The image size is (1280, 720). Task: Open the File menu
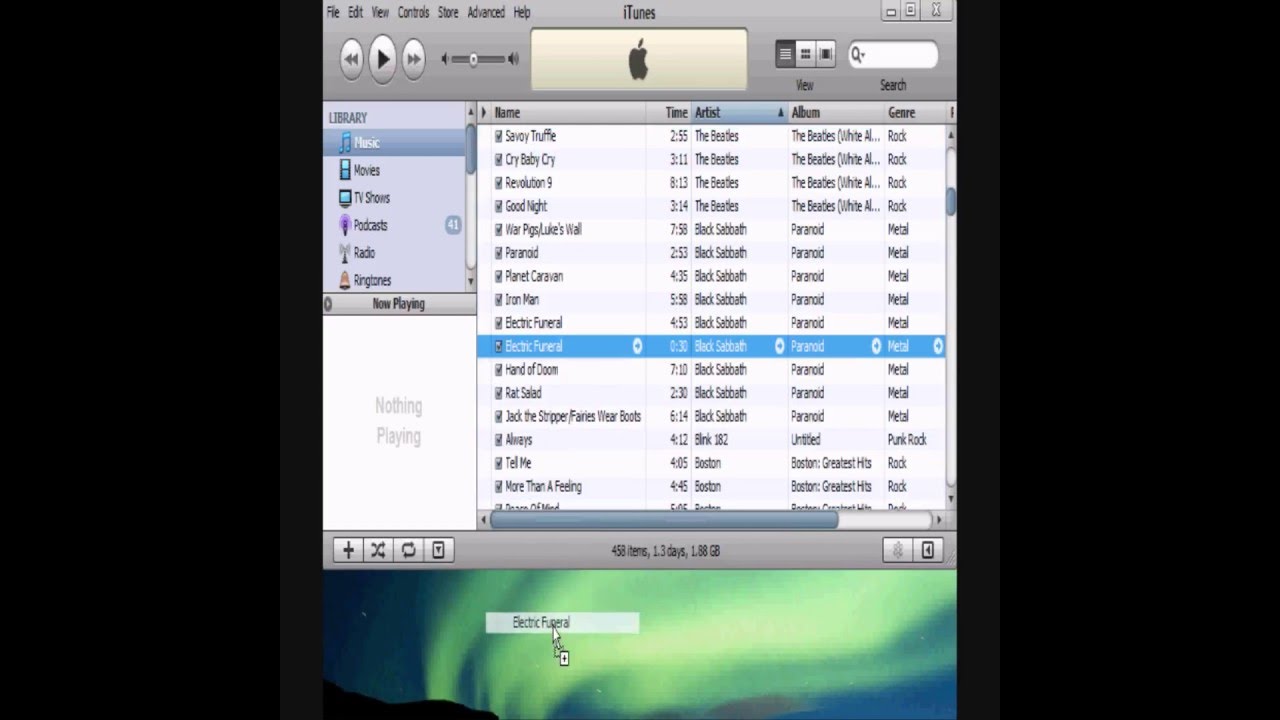coord(333,12)
